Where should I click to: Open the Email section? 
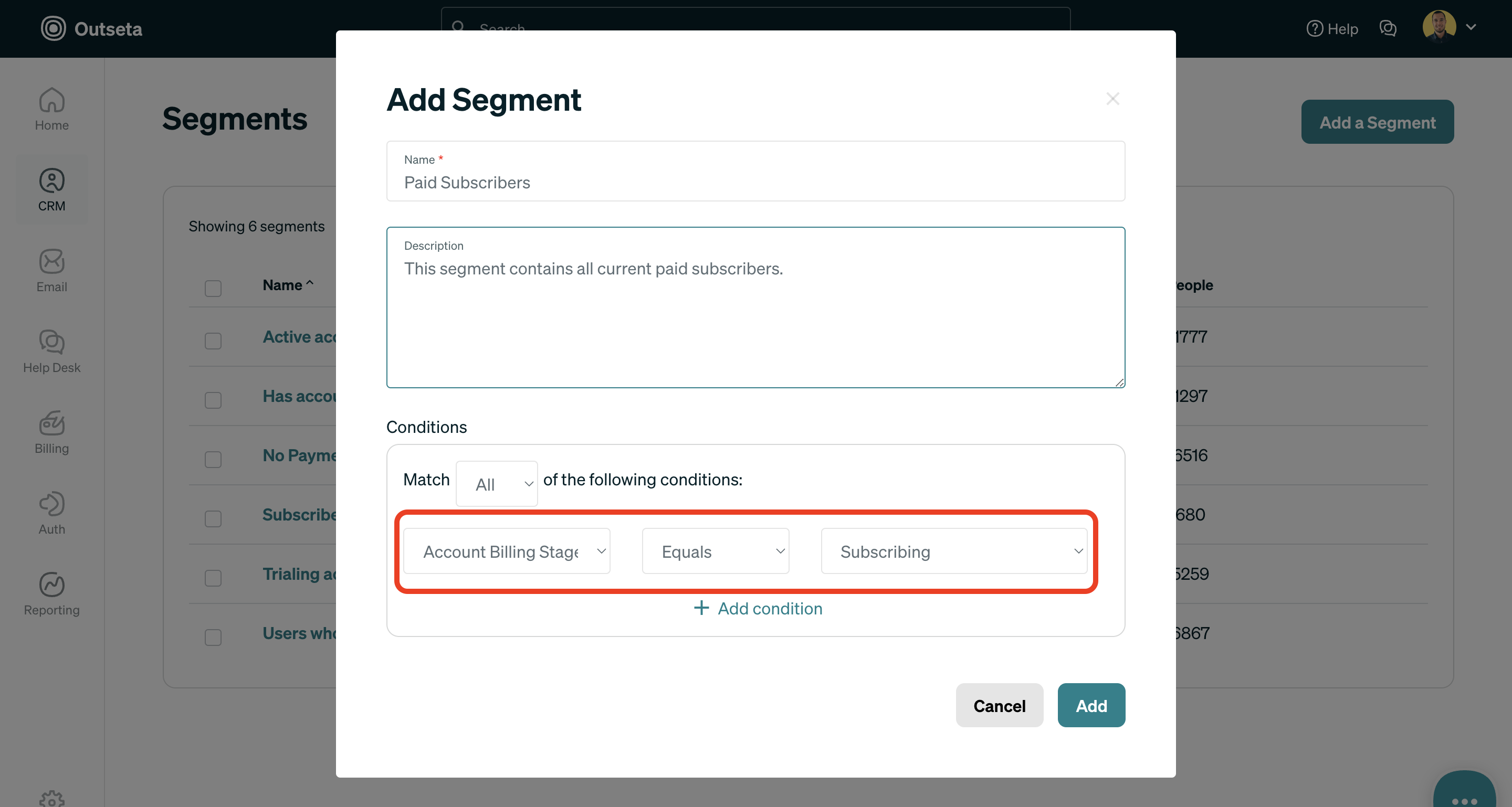[x=51, y=270]
